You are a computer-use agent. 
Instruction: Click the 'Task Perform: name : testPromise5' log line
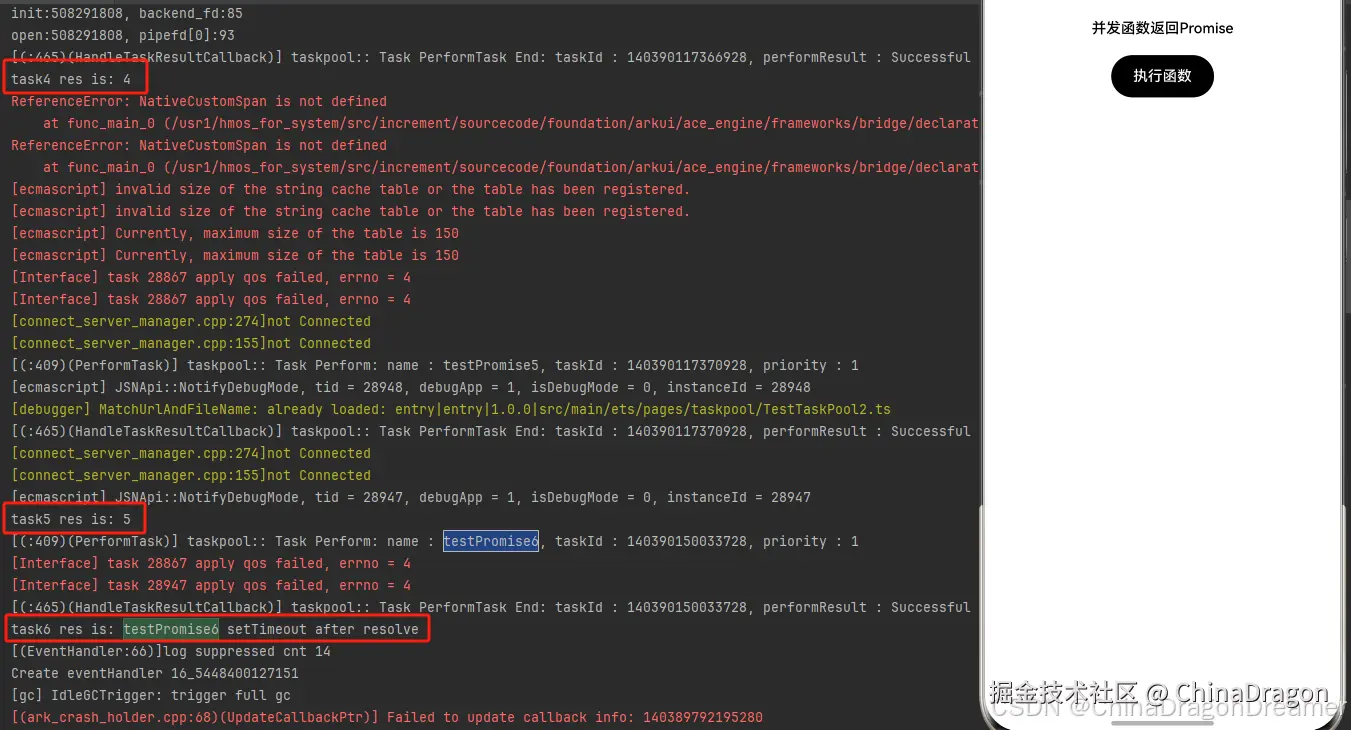tap(435, 365)
